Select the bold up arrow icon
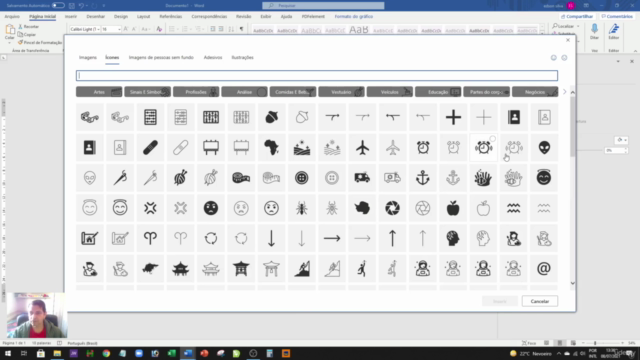Viewport: 640px width, 360px height. (x=392, y=238)
